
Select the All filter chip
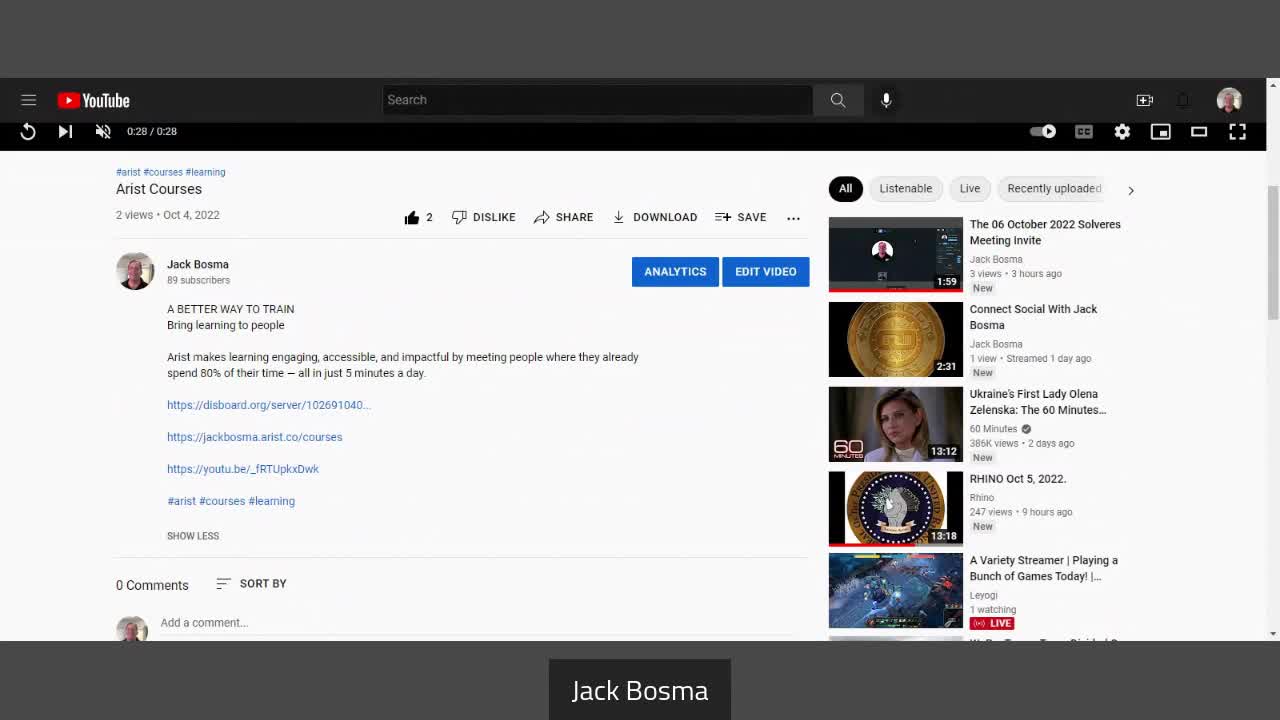pyautogui.click(x=845, y=188)
